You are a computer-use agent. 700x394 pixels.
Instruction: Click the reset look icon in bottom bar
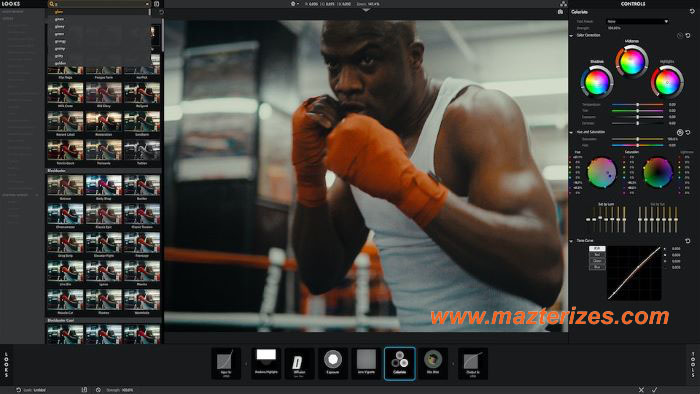tap(18, 390)
